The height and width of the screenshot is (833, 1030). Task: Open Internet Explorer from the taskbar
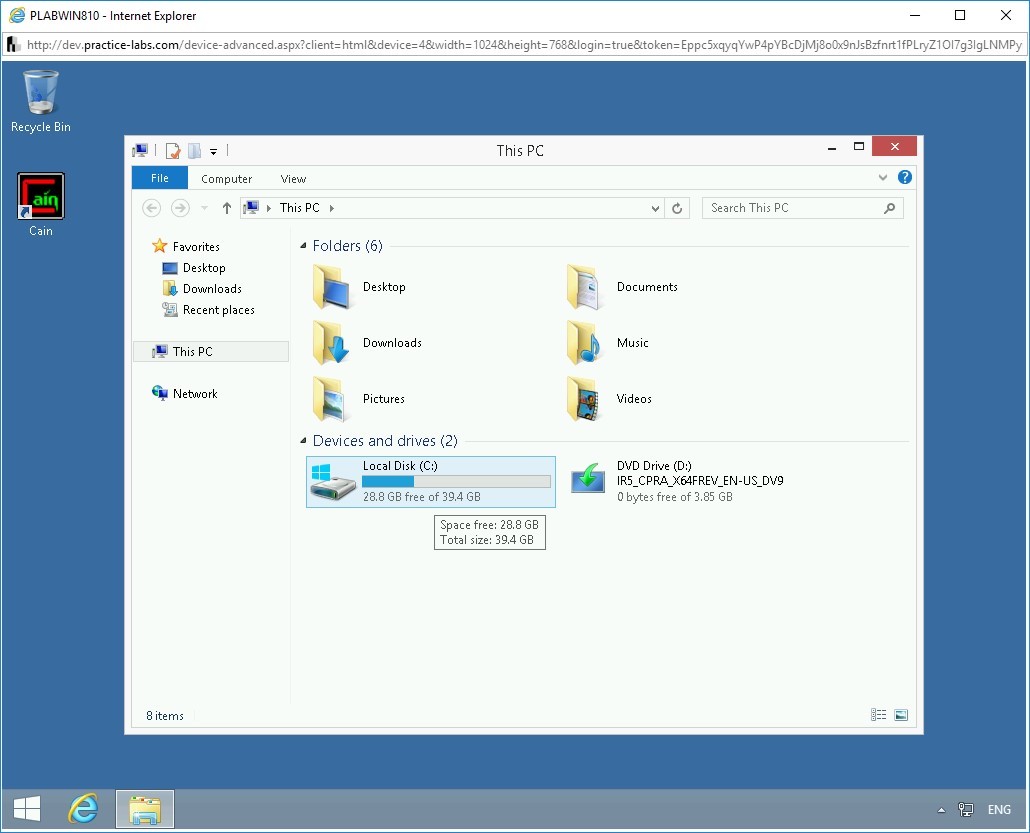84,808
